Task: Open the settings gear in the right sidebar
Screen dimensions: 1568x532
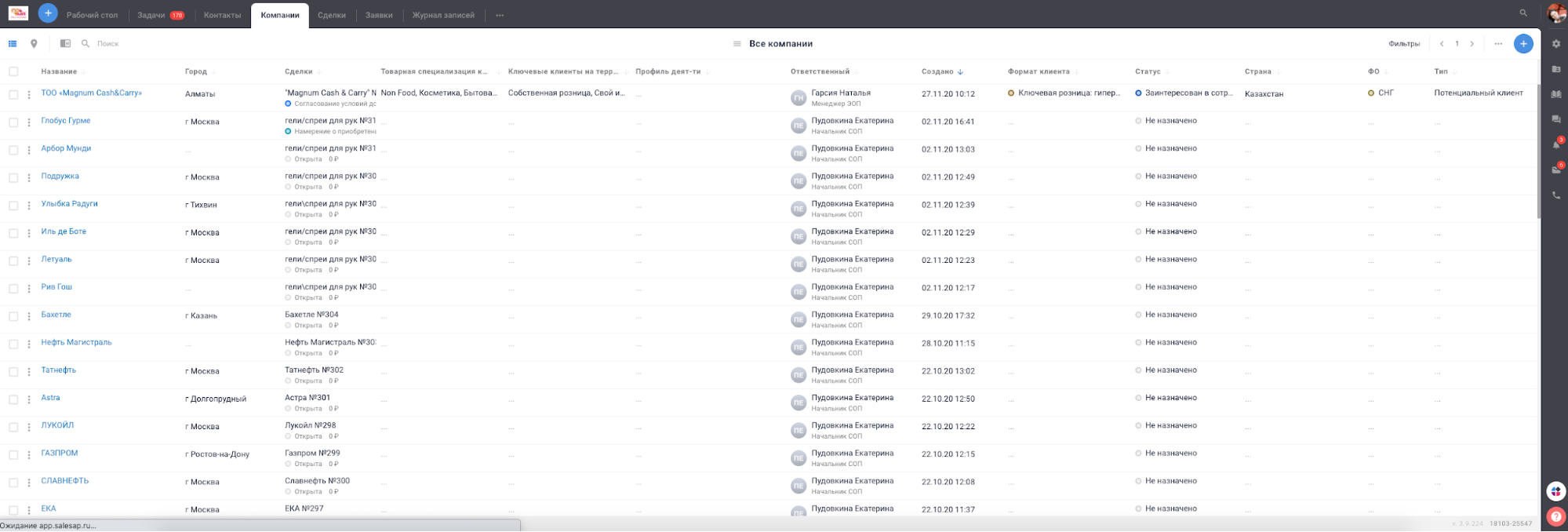Action: click(1556, 44)
